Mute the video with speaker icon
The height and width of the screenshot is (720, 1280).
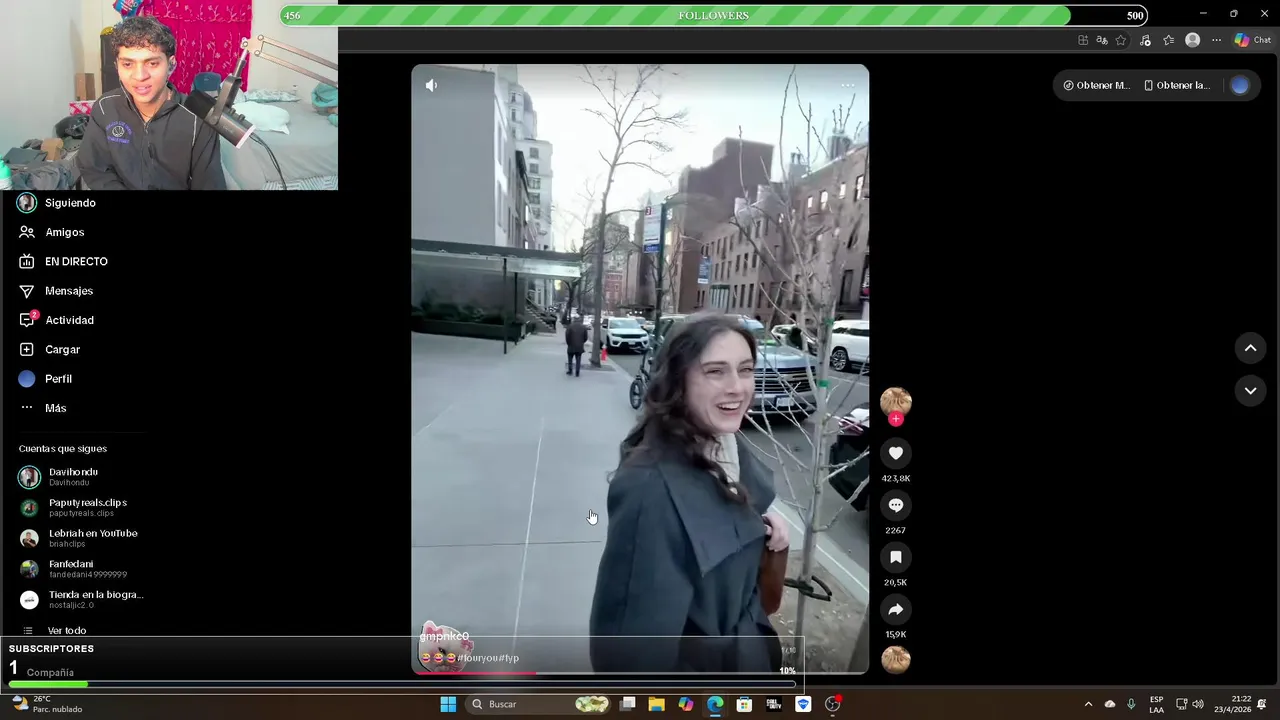coord(431,85)
